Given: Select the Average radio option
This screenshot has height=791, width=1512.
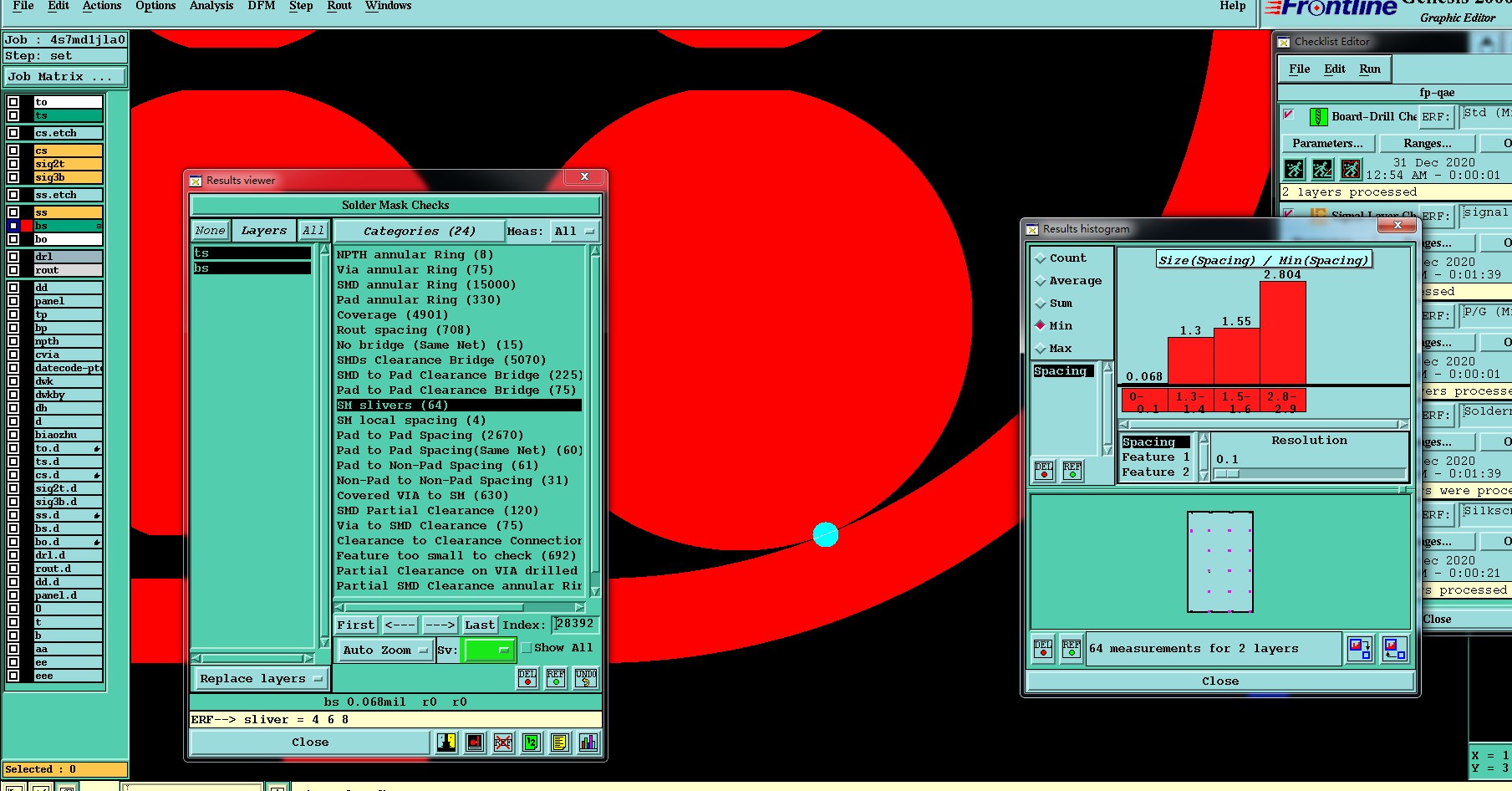Looking at the screenshot, I should 1041,281.
